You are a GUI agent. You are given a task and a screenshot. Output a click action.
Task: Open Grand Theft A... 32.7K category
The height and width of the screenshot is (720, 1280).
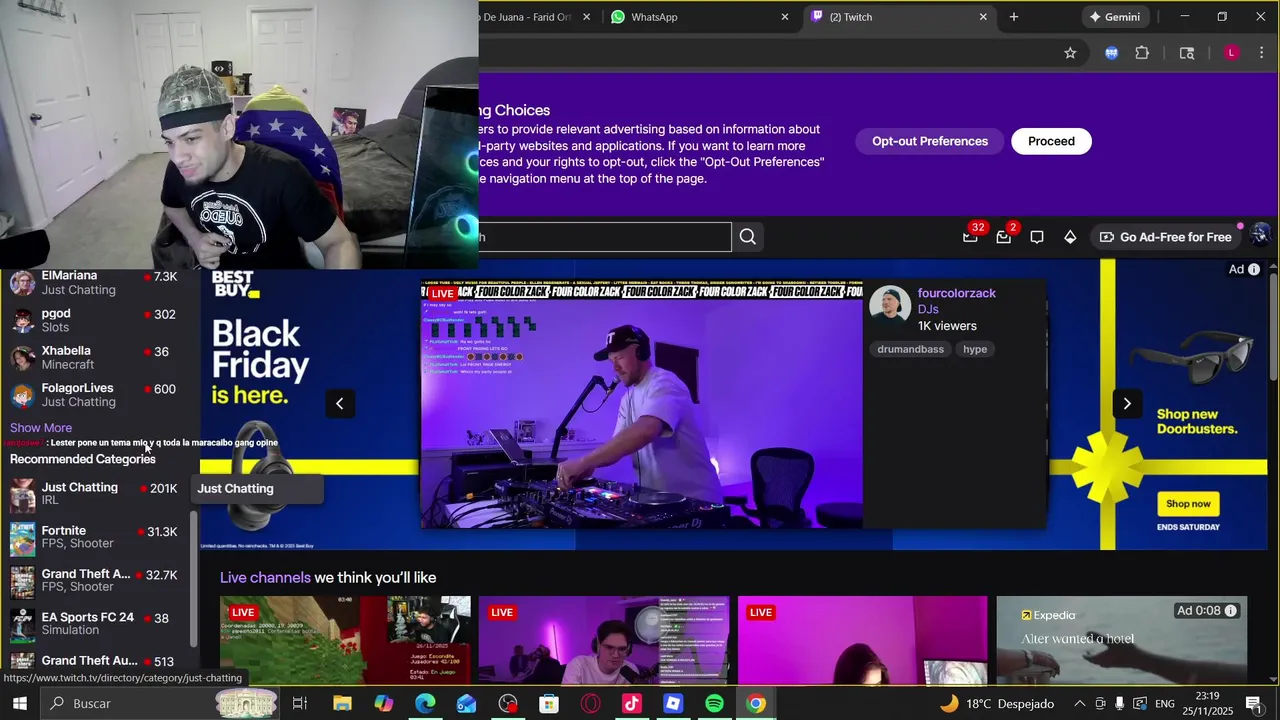94,580
